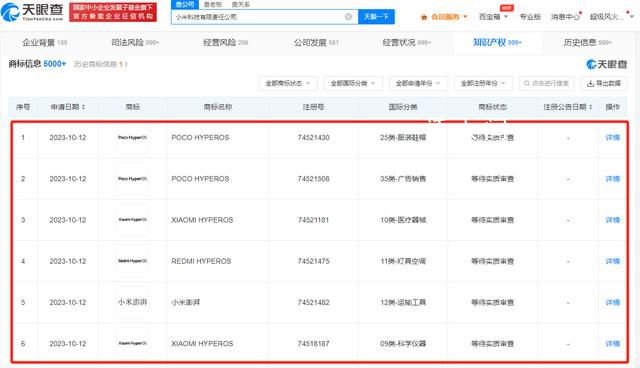Open 详情 for 小米澎湃 74521482
Viewport: 640px width, 368px height.
612,302
